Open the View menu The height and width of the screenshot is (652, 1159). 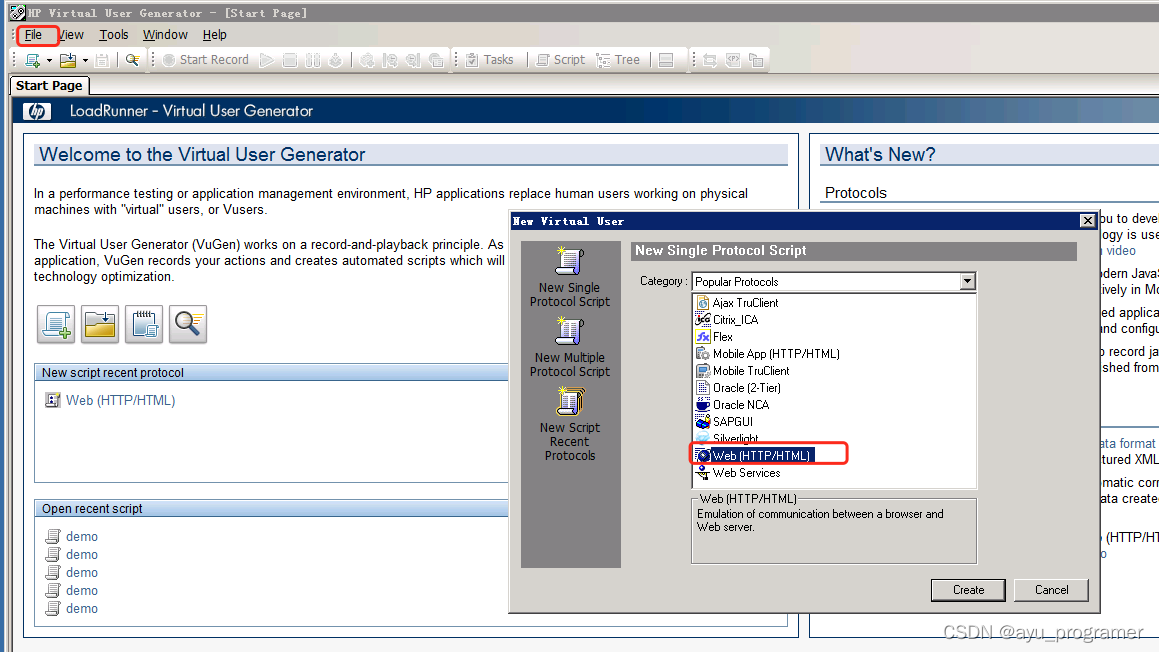[71, 35]
